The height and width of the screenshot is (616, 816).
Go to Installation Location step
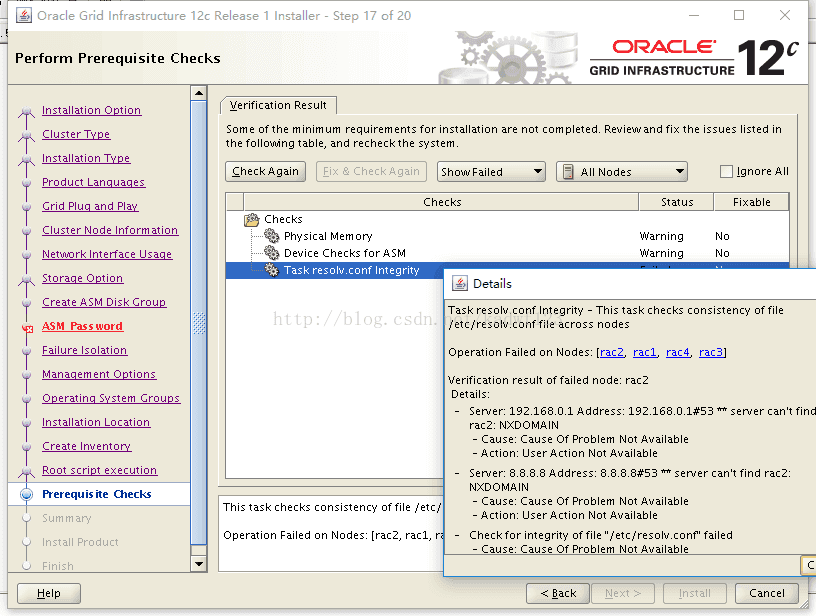[x=96, y=422]
